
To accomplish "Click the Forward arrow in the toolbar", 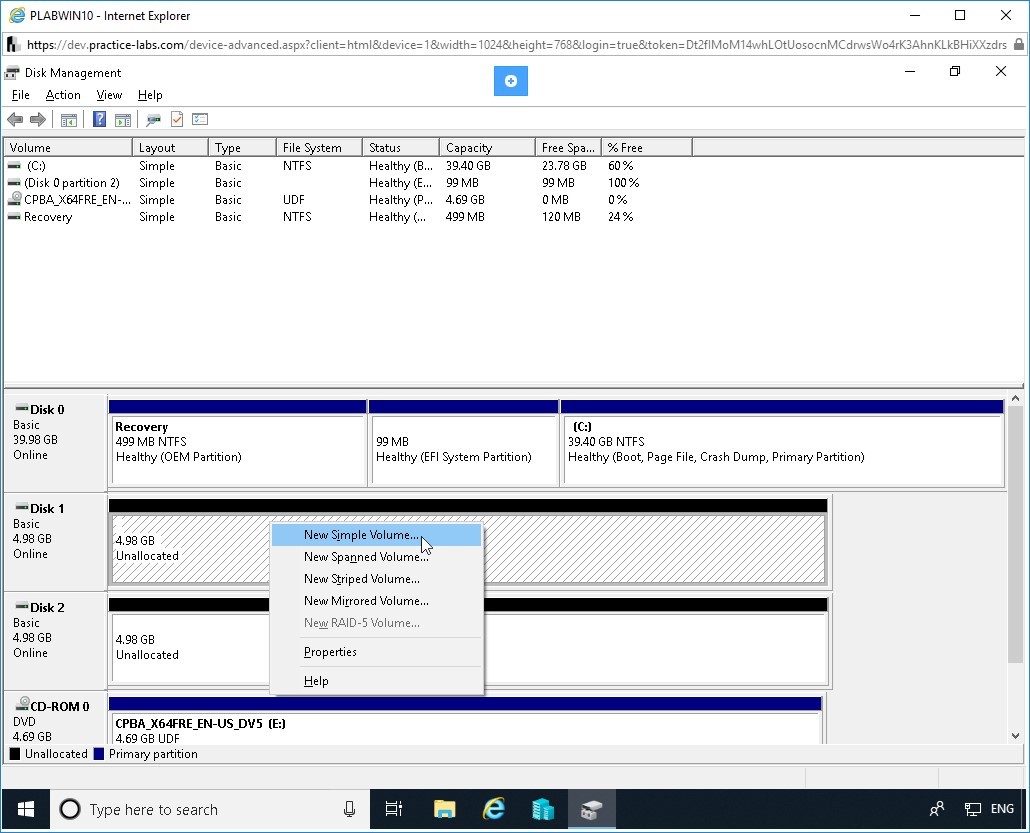I will point(38,120).
